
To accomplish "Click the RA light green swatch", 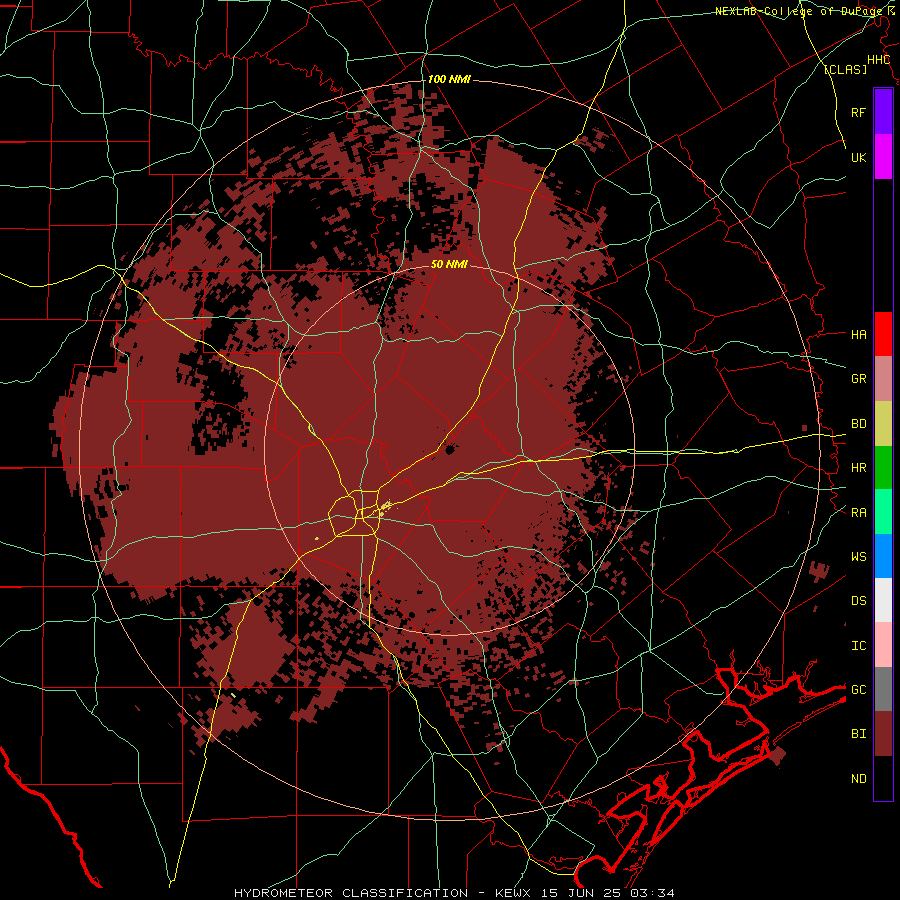I will [883, 512].
